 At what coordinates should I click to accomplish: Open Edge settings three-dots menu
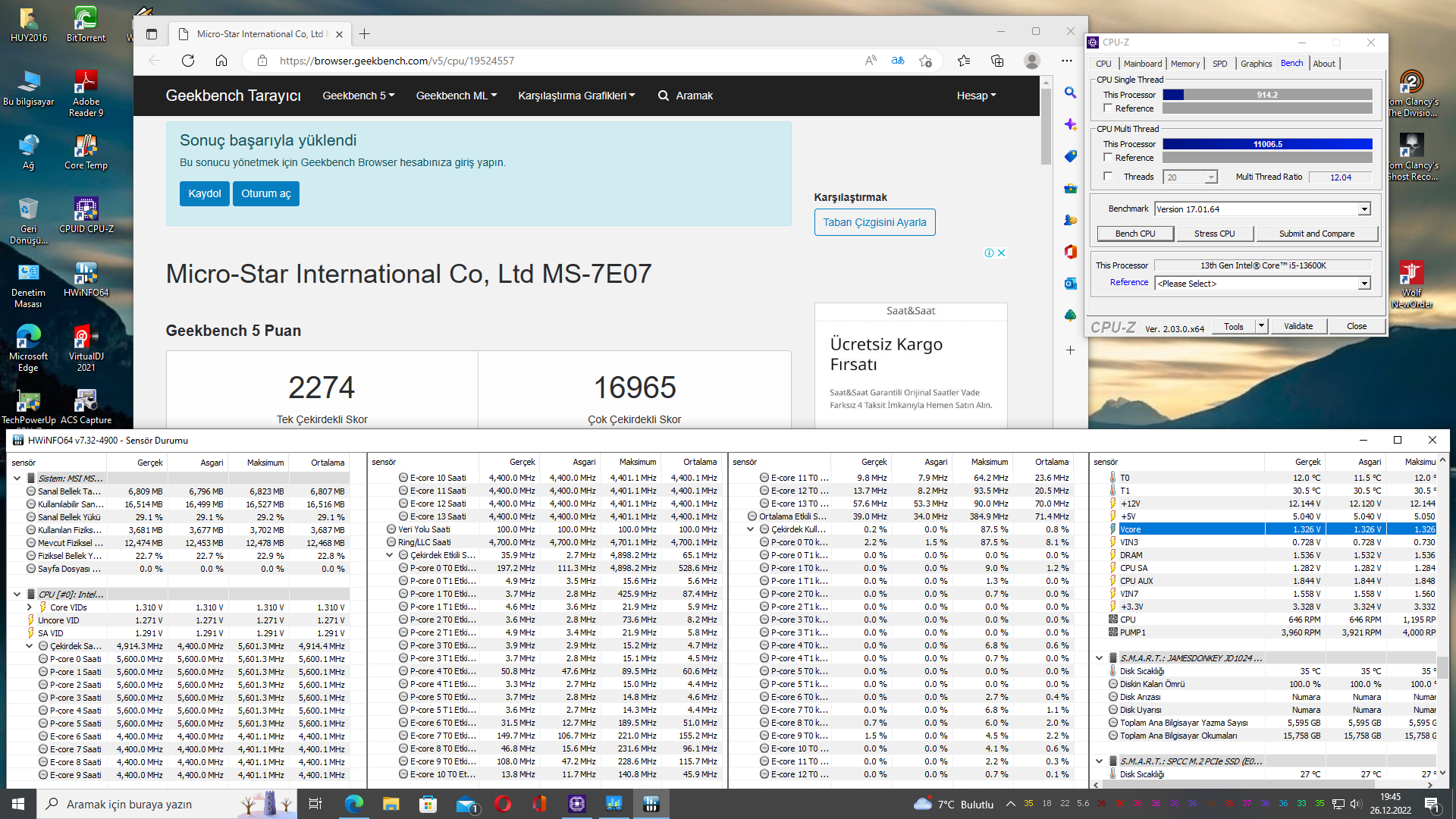[1067, 61]
